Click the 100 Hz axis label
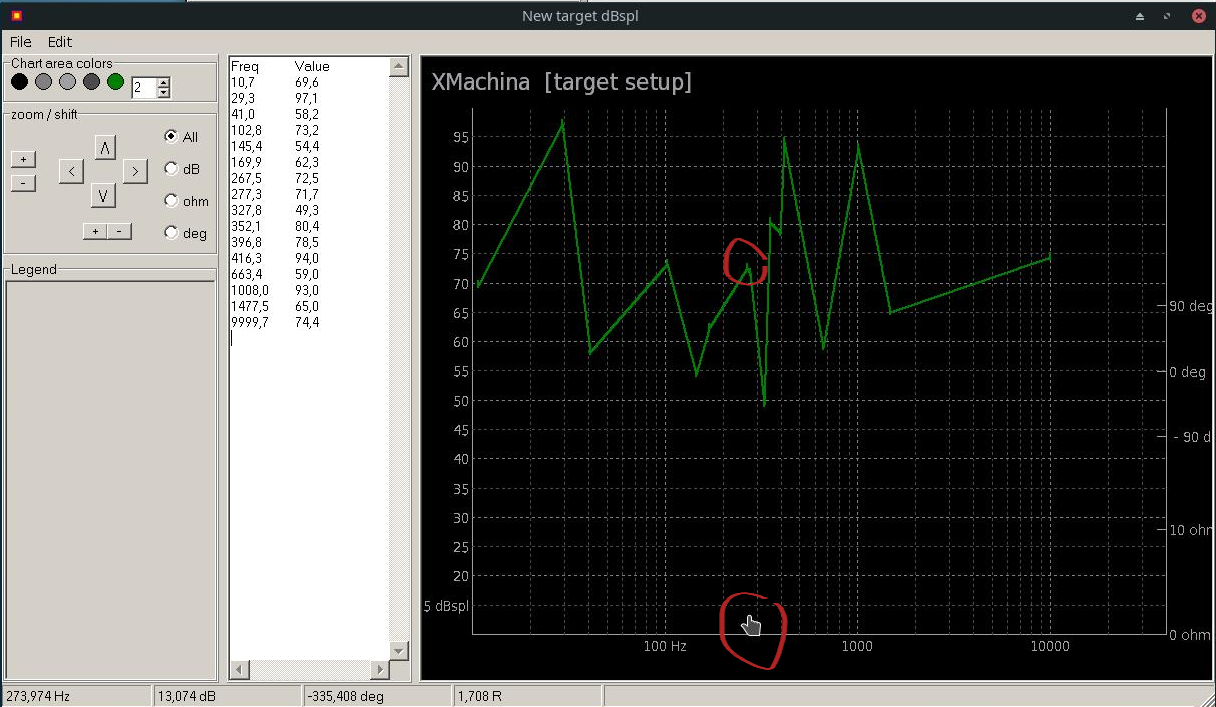1216x707 pixels. (x=665, y=646)
